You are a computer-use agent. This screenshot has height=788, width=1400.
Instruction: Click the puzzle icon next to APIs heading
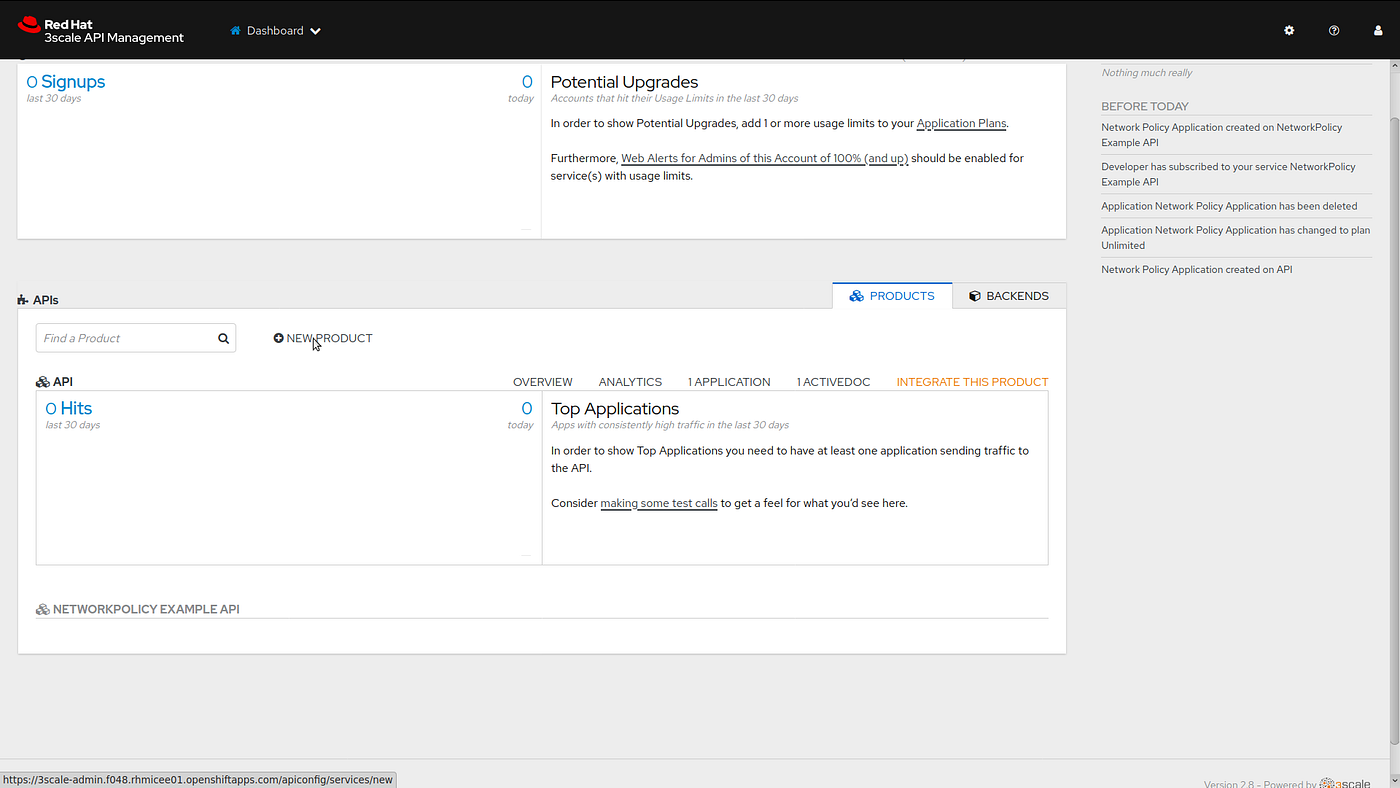(23, 300)
